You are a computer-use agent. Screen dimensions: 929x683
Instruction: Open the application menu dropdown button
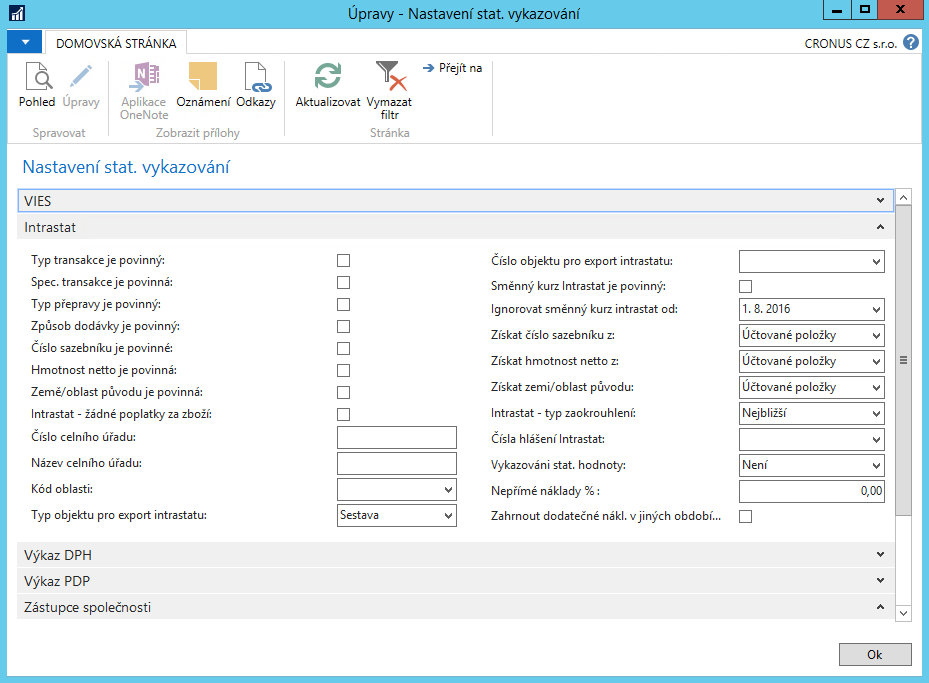[24, 42]
